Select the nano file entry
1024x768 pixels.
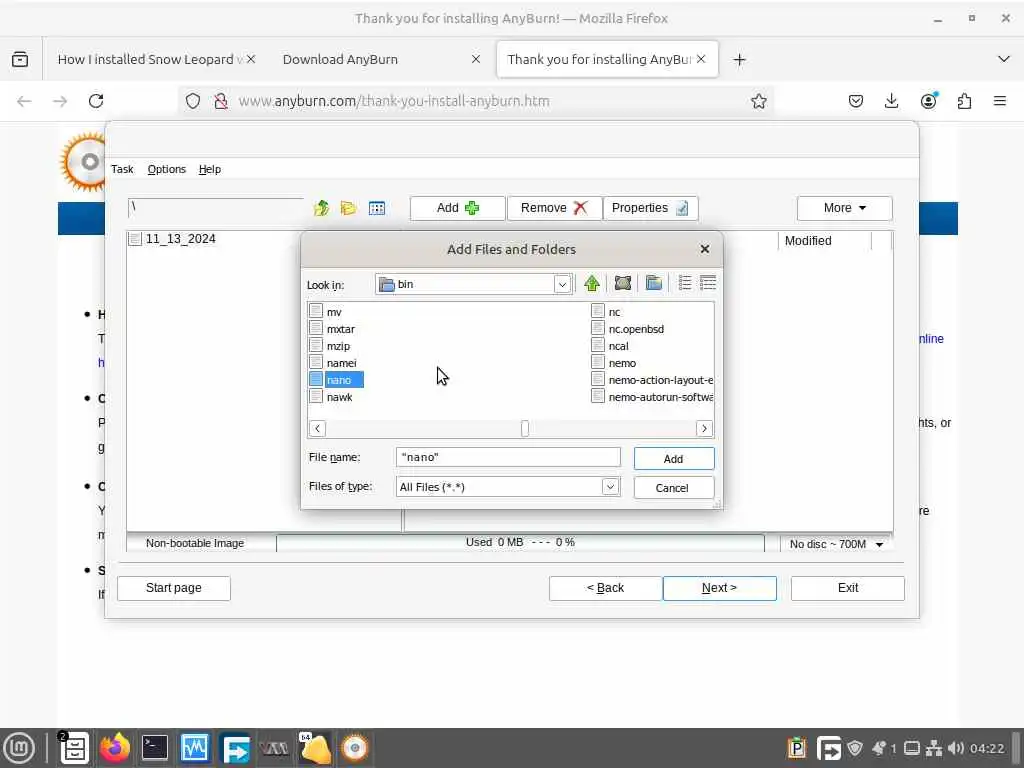338,380
